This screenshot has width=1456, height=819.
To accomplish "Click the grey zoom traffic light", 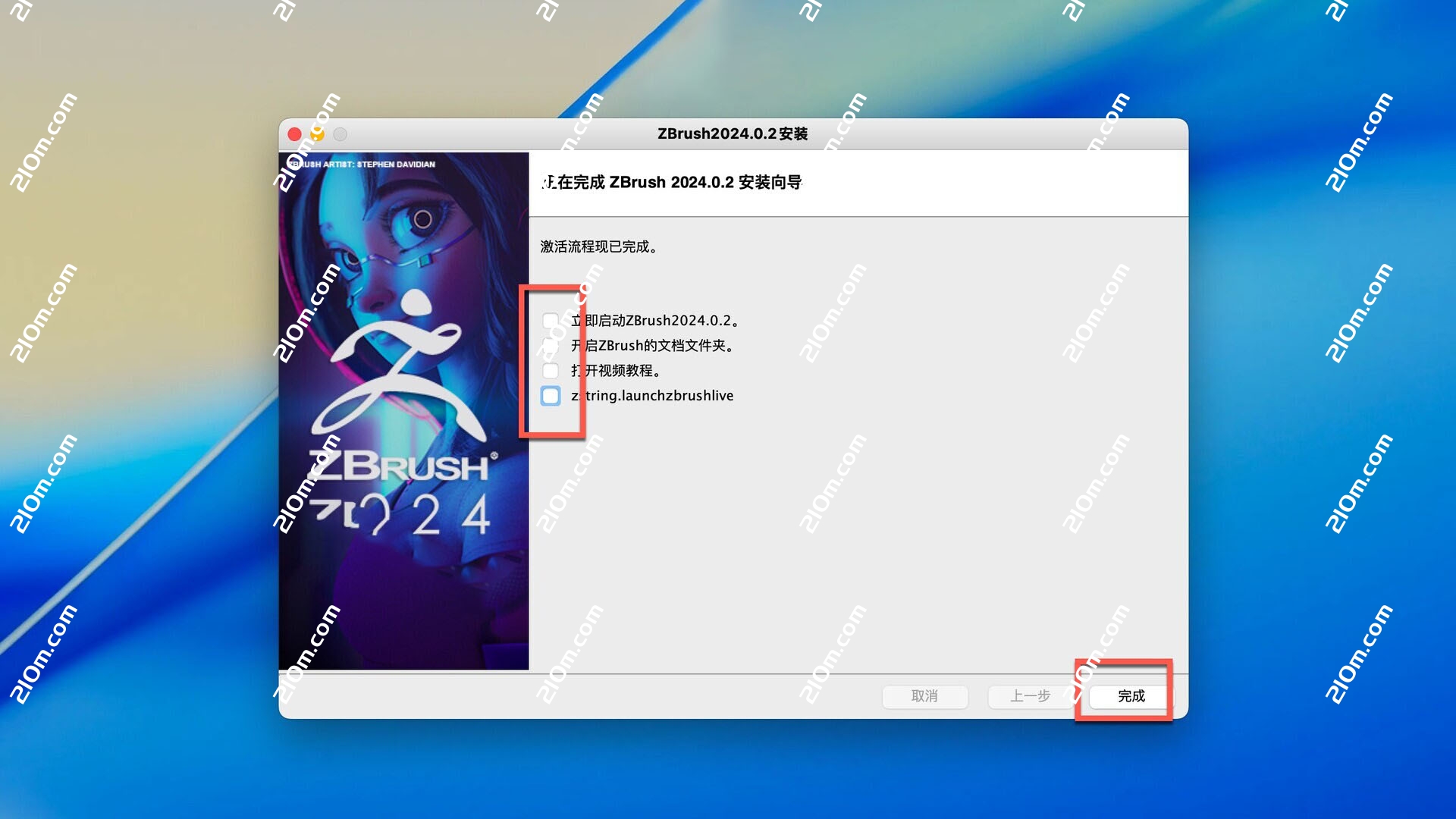I will pyautogui.click(x=341, y=133).
